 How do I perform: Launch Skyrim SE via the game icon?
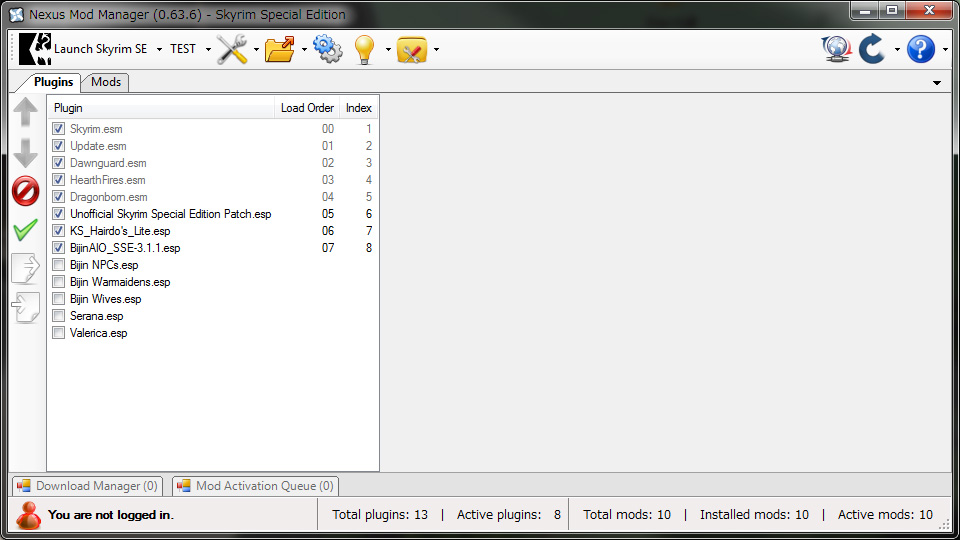tap(35, 49)
